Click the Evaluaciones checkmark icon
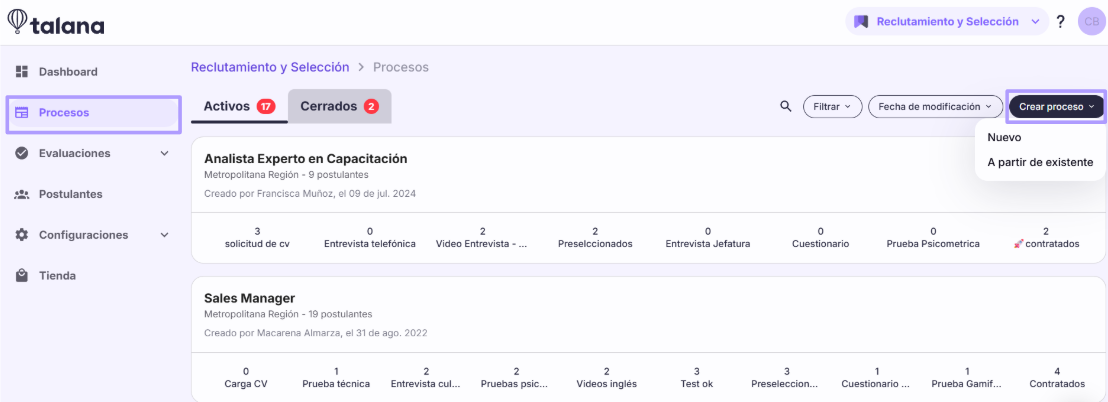1108x402 pixels. tap(21, 153)
